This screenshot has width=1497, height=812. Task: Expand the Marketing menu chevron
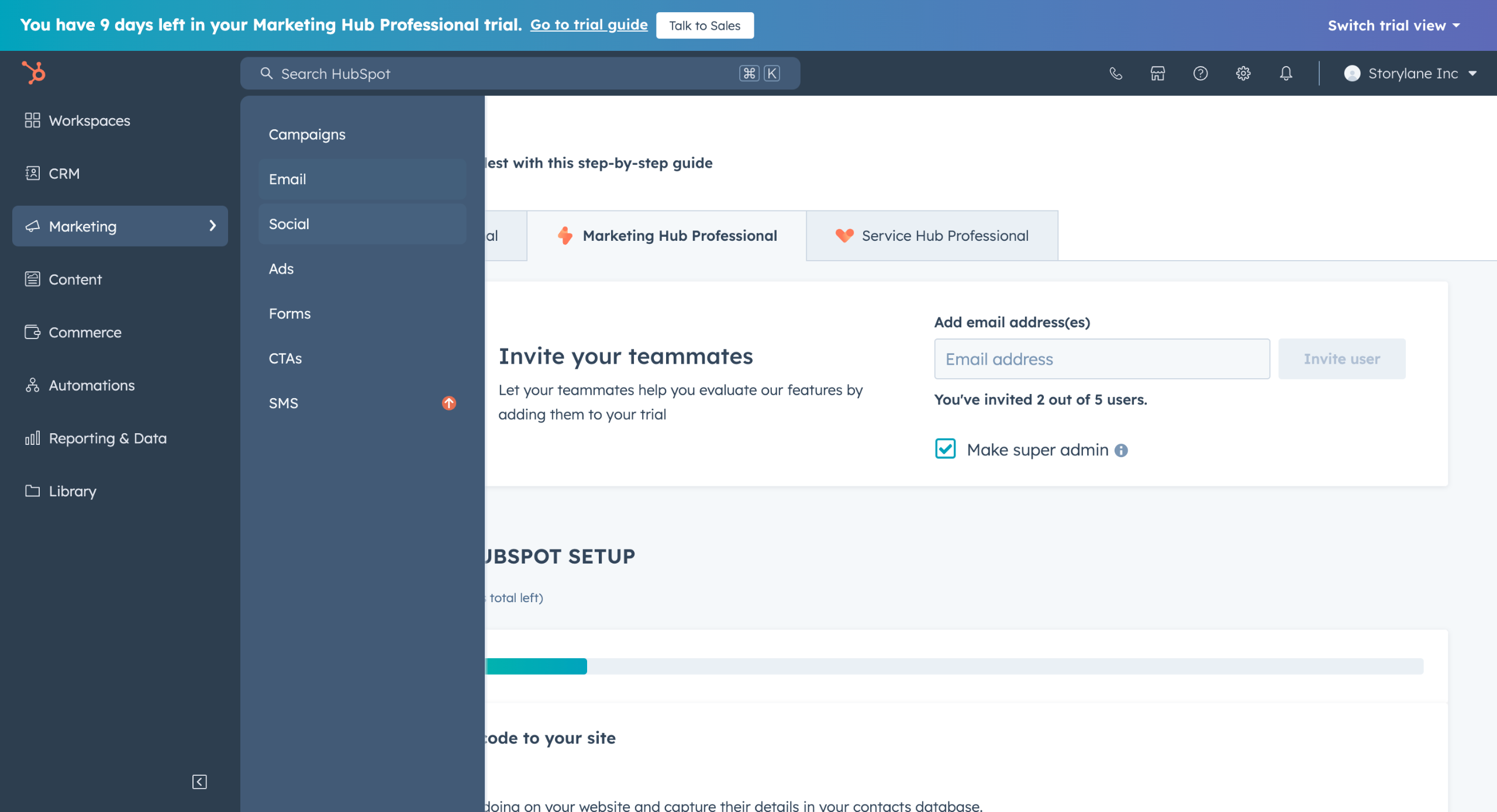tap(213, 226)
